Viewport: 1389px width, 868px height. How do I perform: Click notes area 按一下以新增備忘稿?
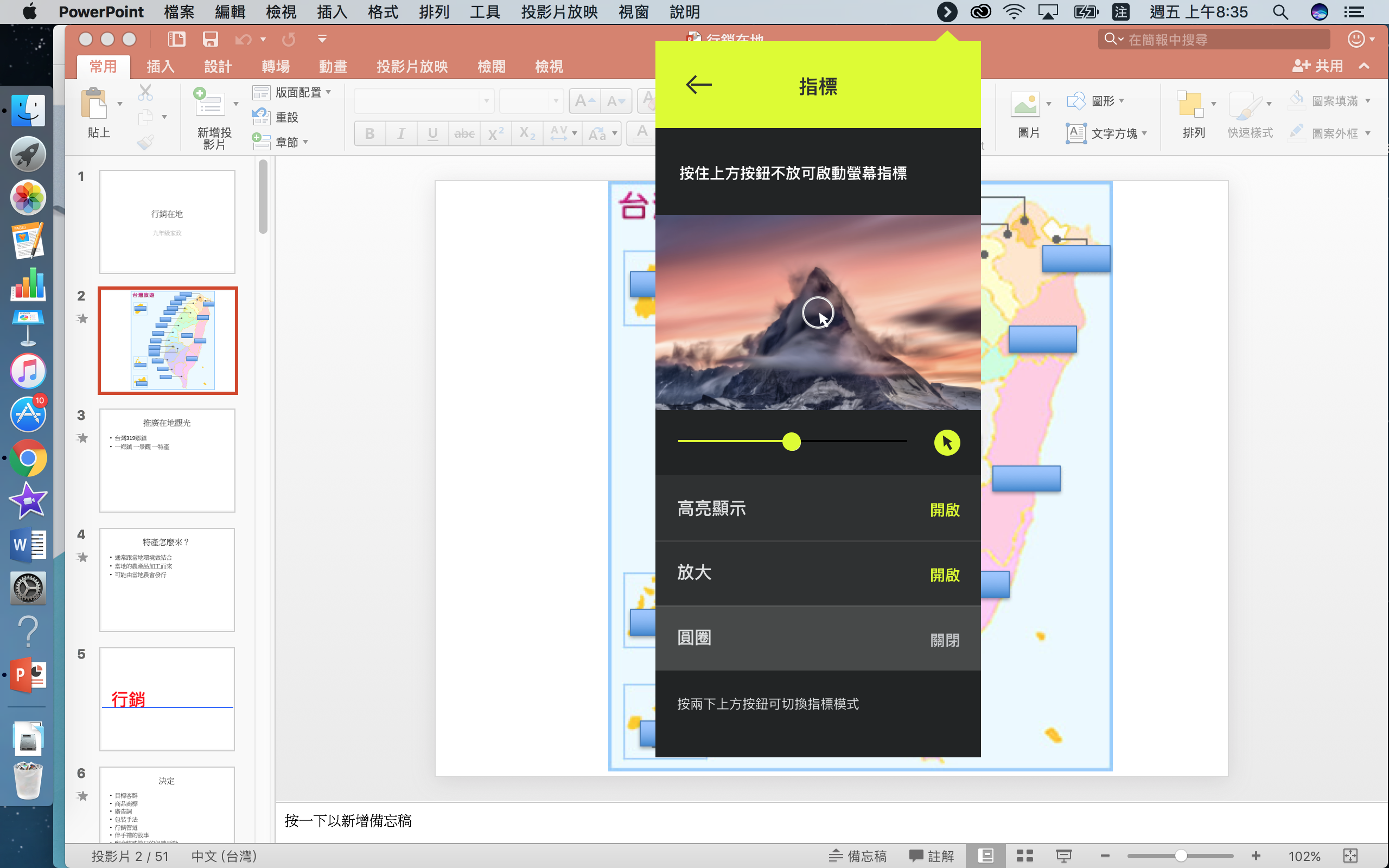(348, 821)
